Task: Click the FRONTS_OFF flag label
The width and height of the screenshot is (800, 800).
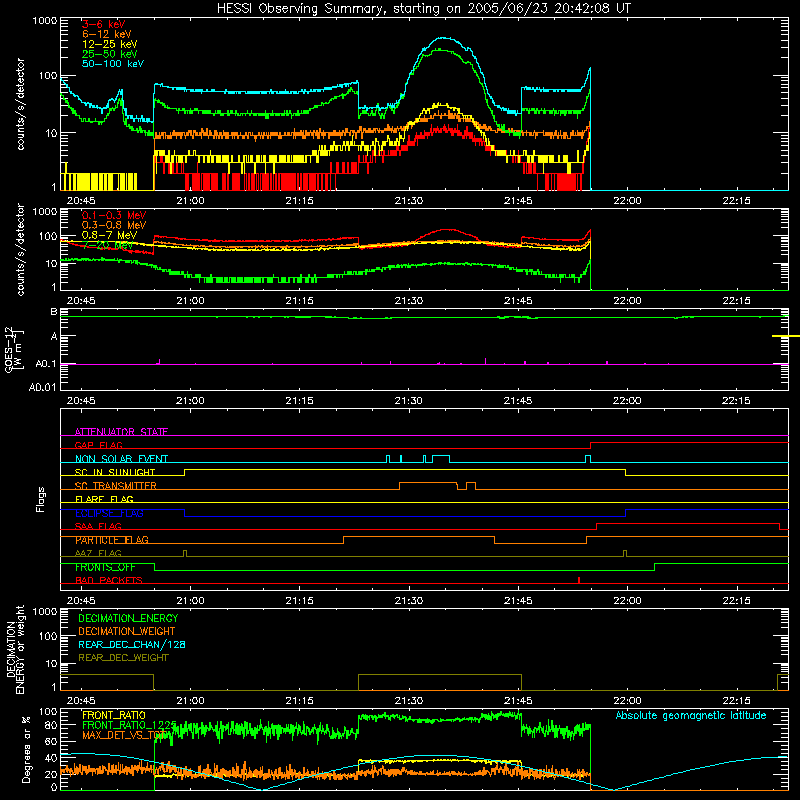Action: click(105, 567)
